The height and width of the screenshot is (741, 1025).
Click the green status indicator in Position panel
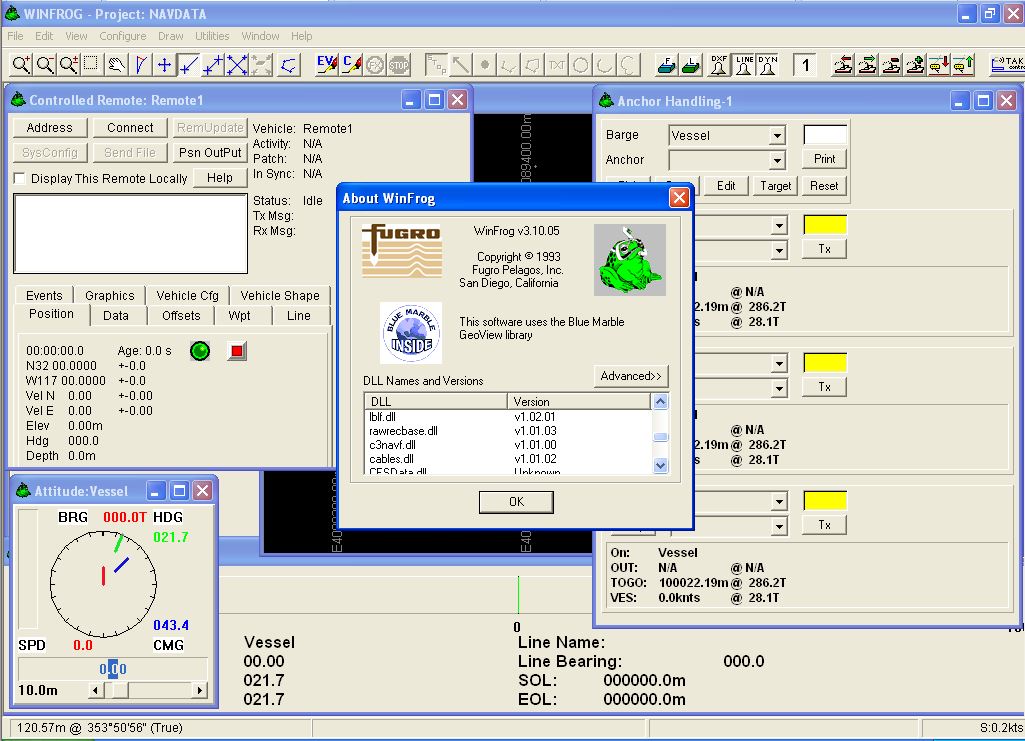[199, 351]
